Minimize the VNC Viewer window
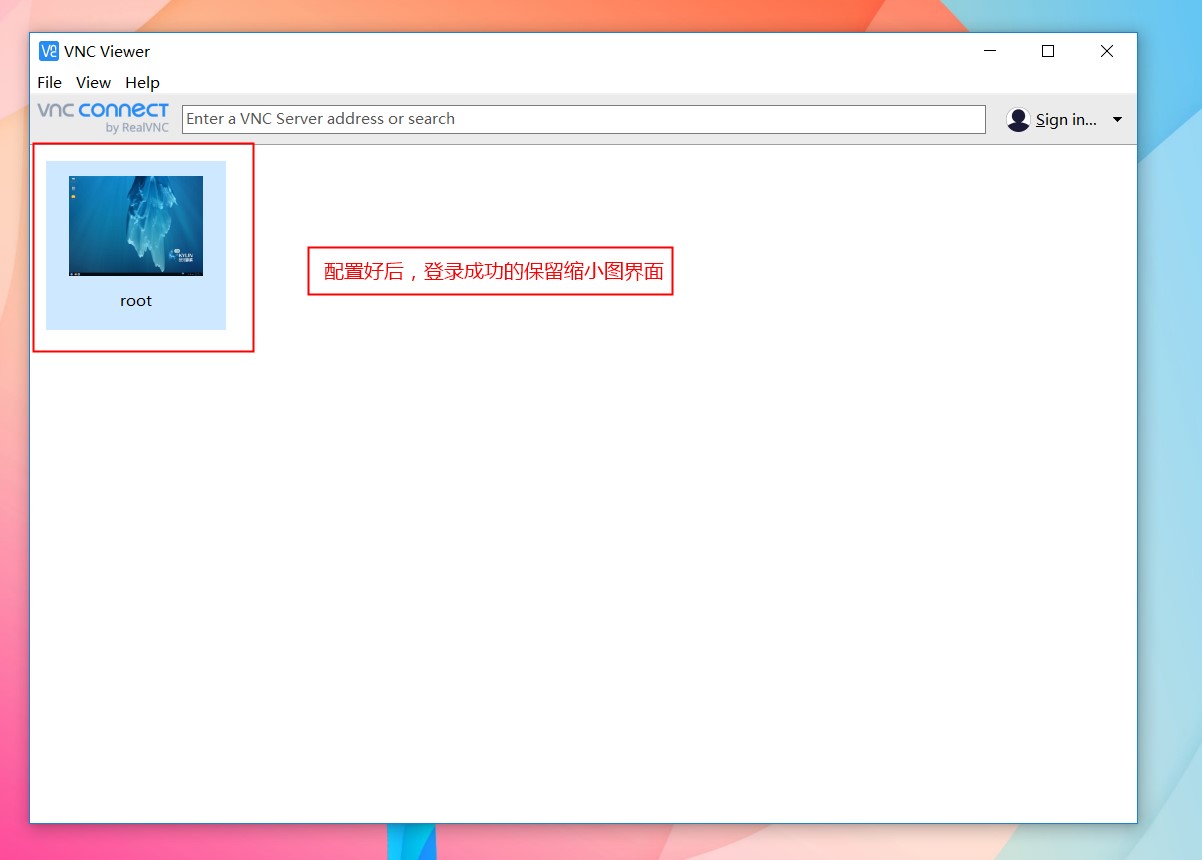 pos(989,51)
